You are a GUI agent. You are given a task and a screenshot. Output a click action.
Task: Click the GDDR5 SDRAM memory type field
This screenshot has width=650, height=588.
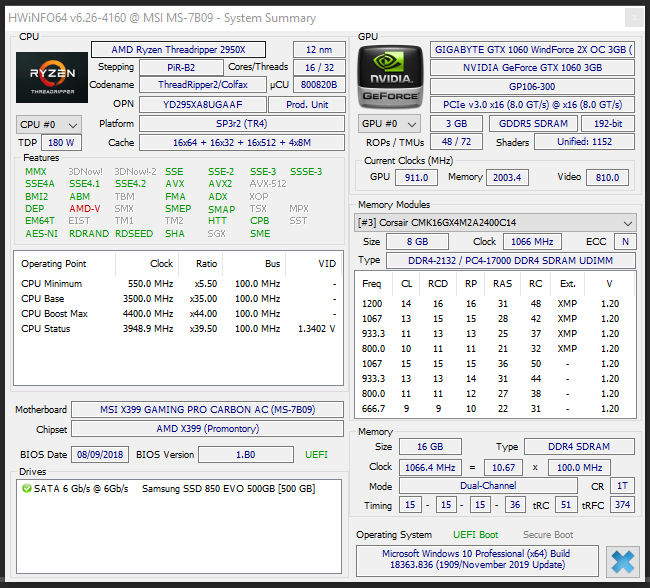tap(533, 124)
